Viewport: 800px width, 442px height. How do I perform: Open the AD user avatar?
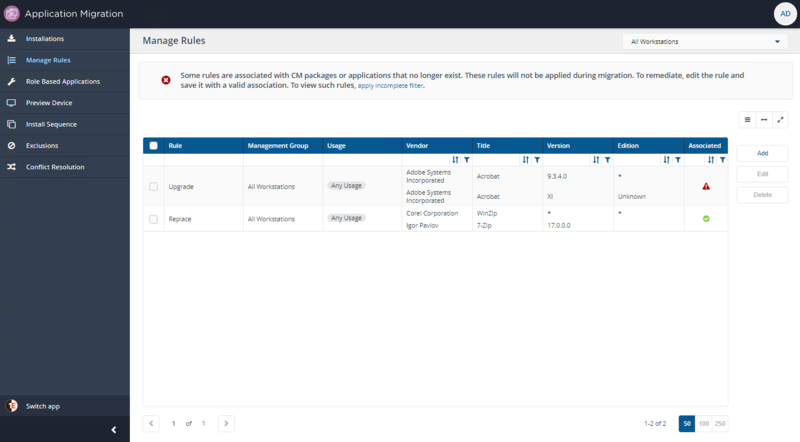(784, 13)
